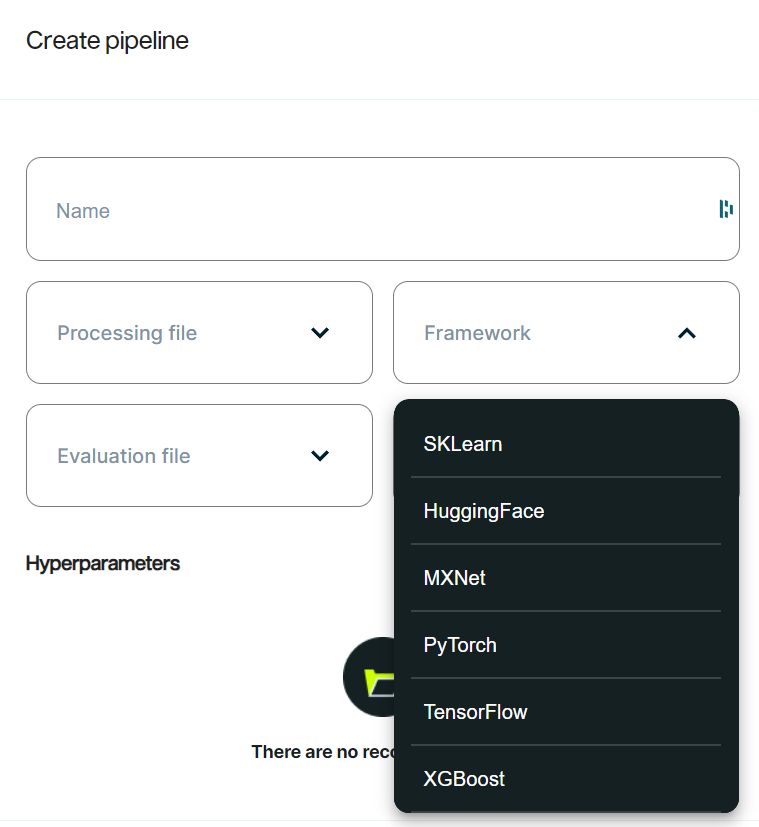Click the 'There are no rec...' message
This screenshot has width=759, height=827.
click(x=323, y=752)
